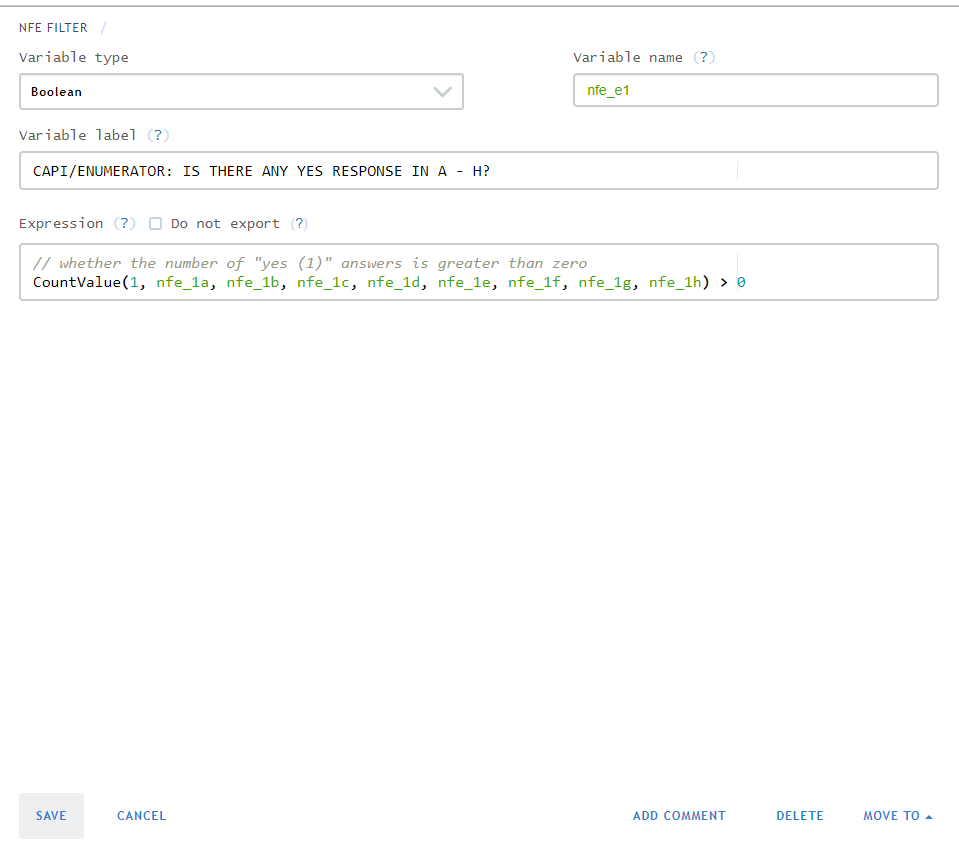Click help icon beside Variable label
This screenshot has width=959, height=847.
[159, 136]
